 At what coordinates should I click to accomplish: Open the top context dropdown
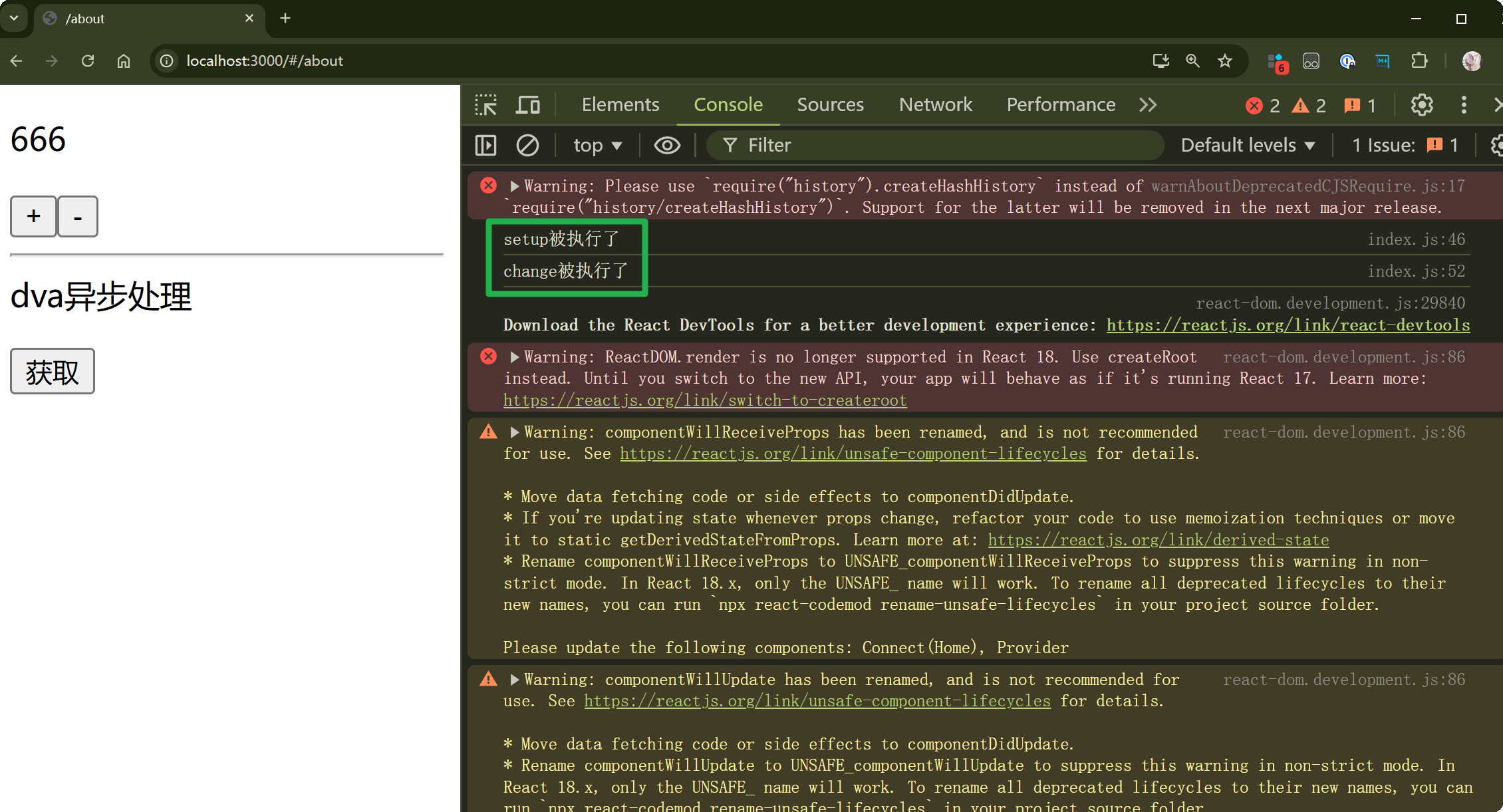click(x=597, y=145)
